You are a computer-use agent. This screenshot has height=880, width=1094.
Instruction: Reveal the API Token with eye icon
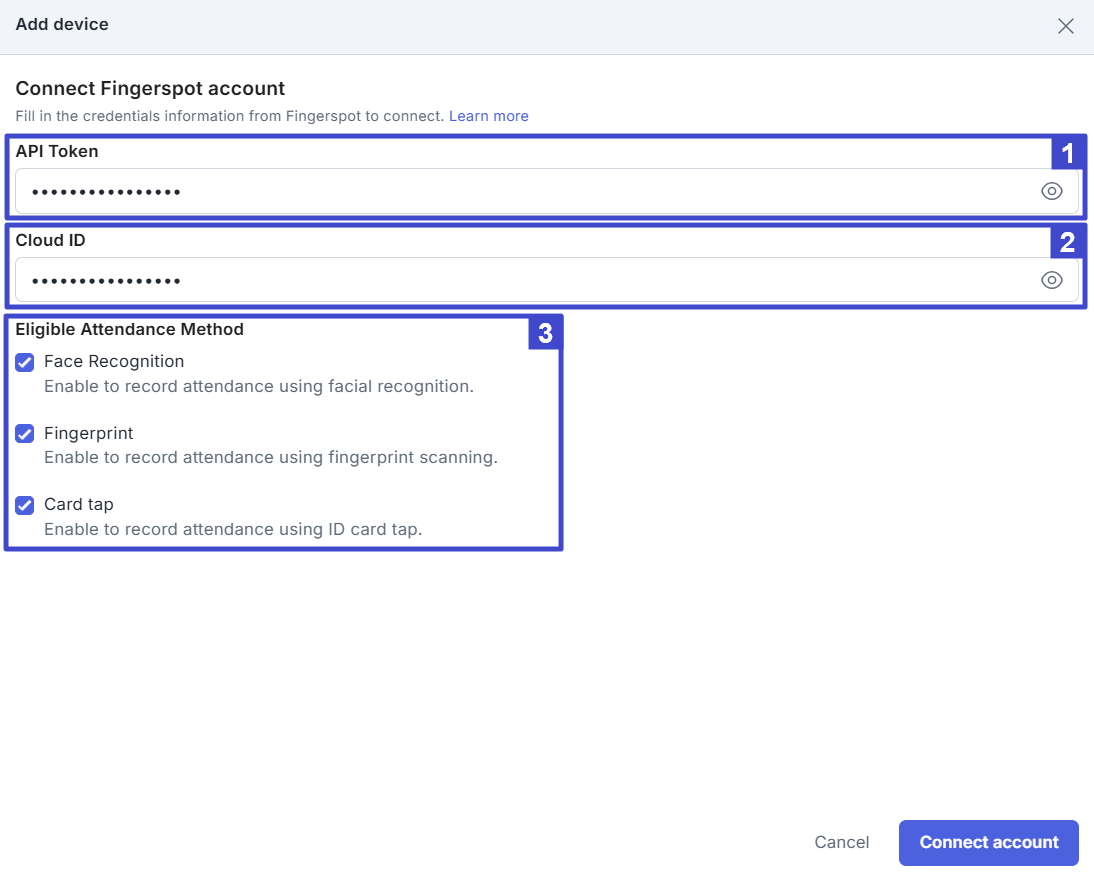[1051, 192]
